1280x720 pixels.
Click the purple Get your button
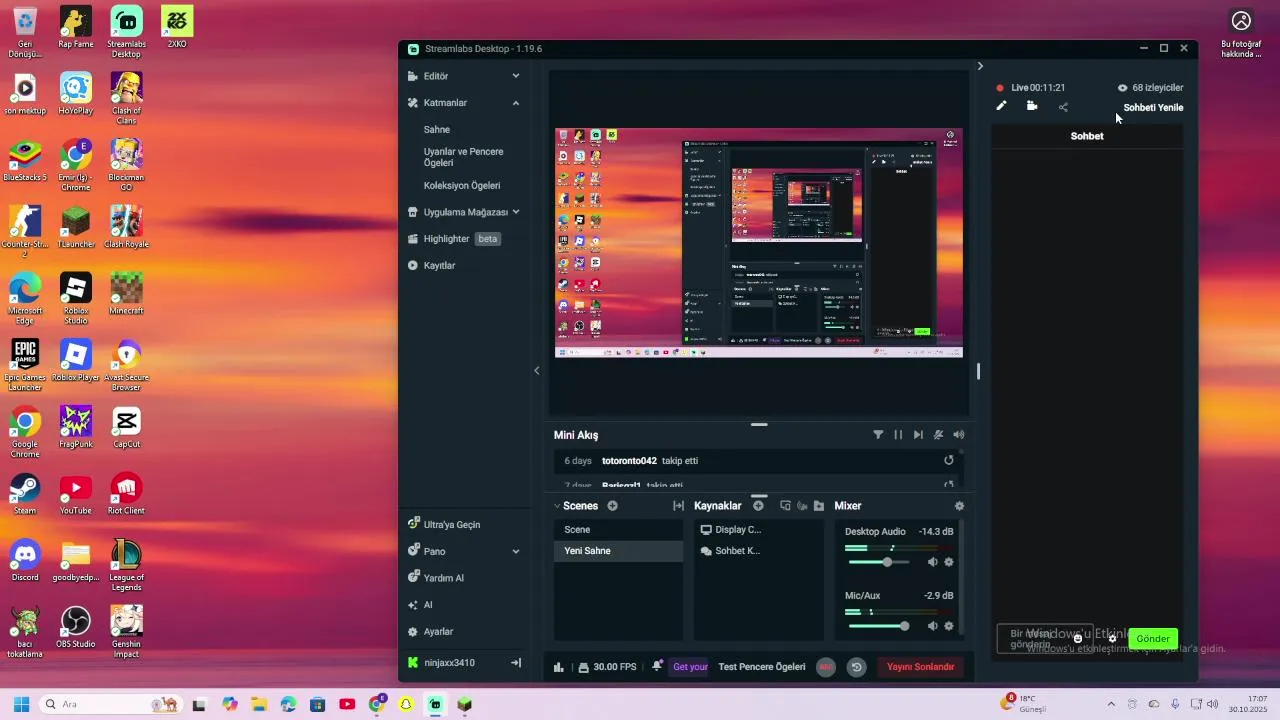690,667
